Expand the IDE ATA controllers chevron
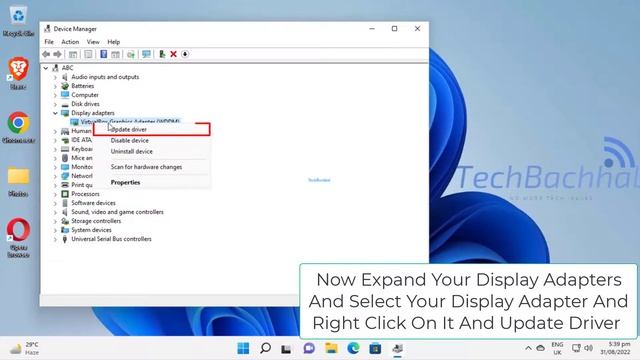The width and height of the screenshot is (640, 360). click(55, 140)
